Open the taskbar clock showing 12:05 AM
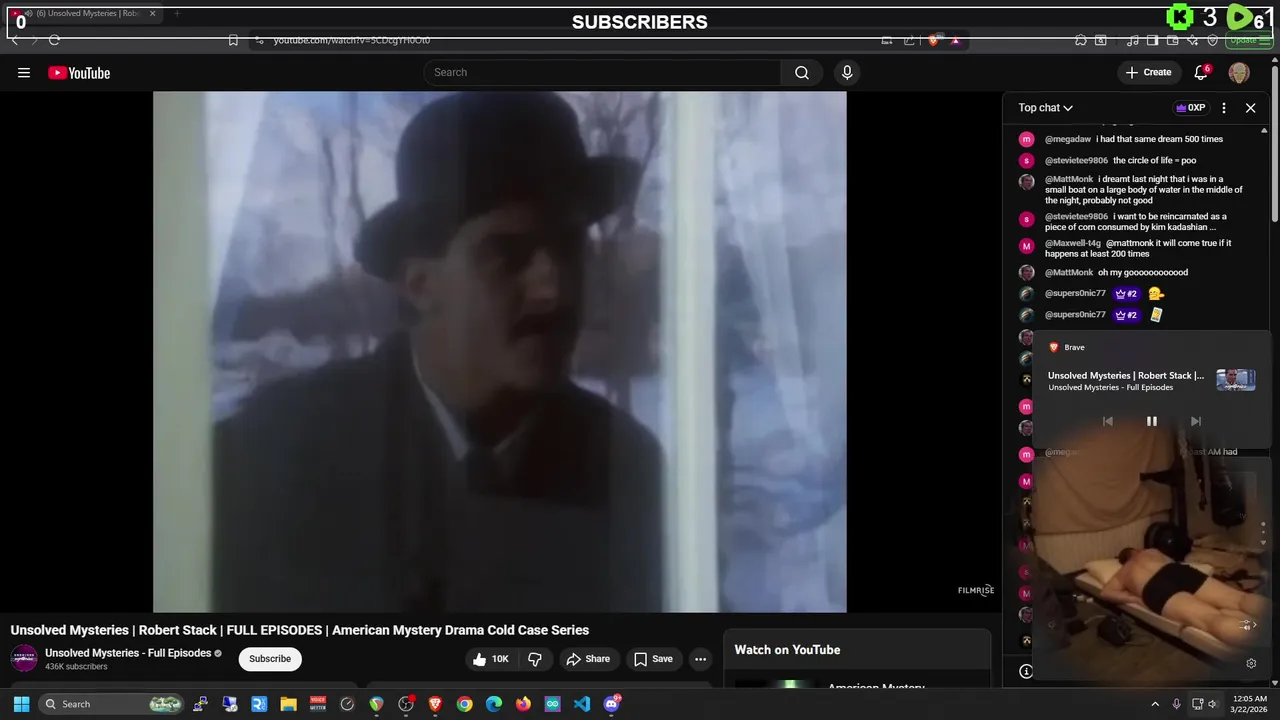The height and width of the screenshot is (720, 1280). (1250, 704)
